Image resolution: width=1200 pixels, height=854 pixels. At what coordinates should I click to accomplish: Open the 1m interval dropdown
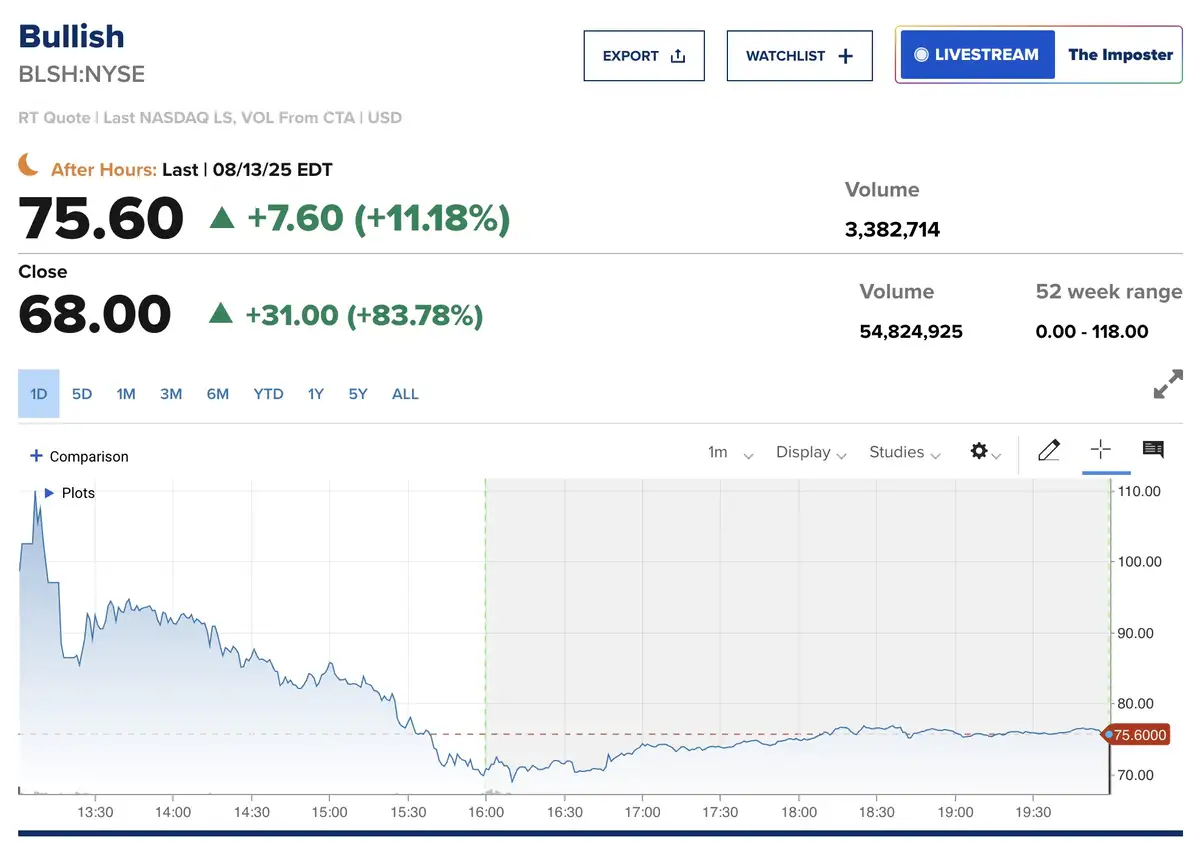coord(730,453)
